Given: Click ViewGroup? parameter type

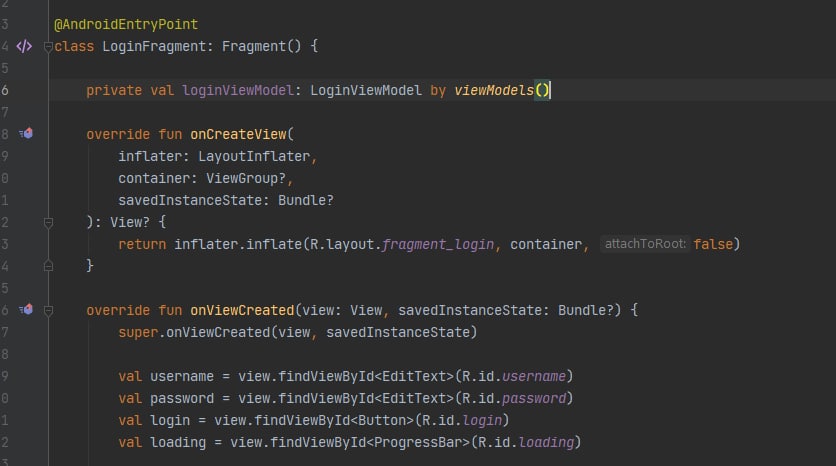Looking at the screenshot, I should (x=246, y=178).
